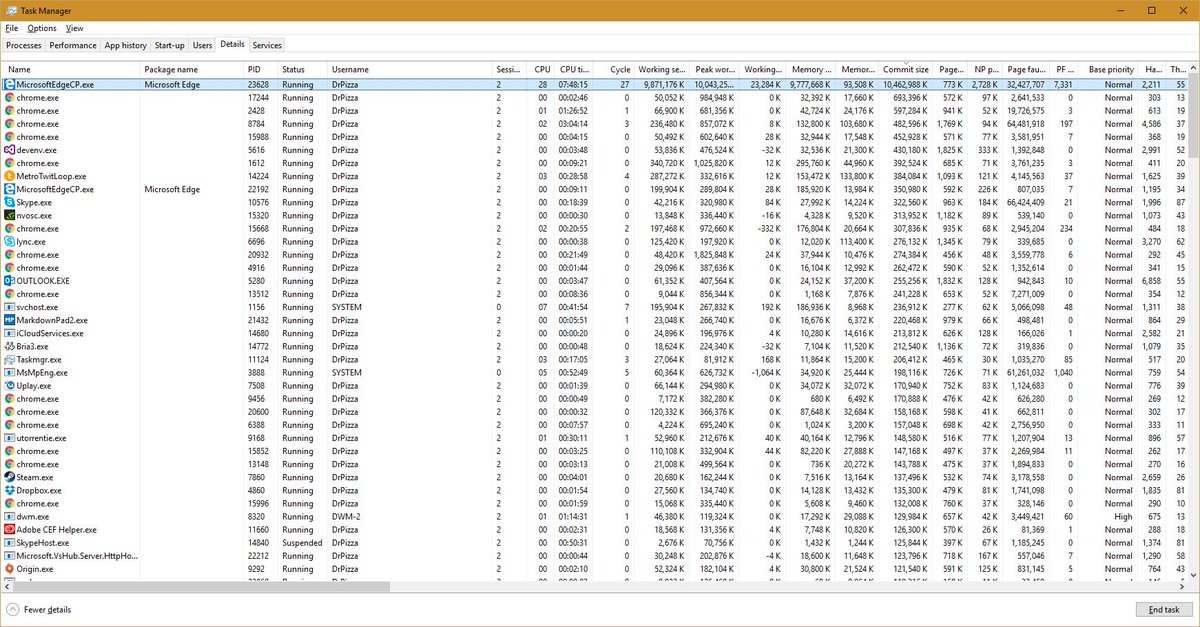Click the lync.exe process icon
The image size is (1200, 627).
click(9, 241)
